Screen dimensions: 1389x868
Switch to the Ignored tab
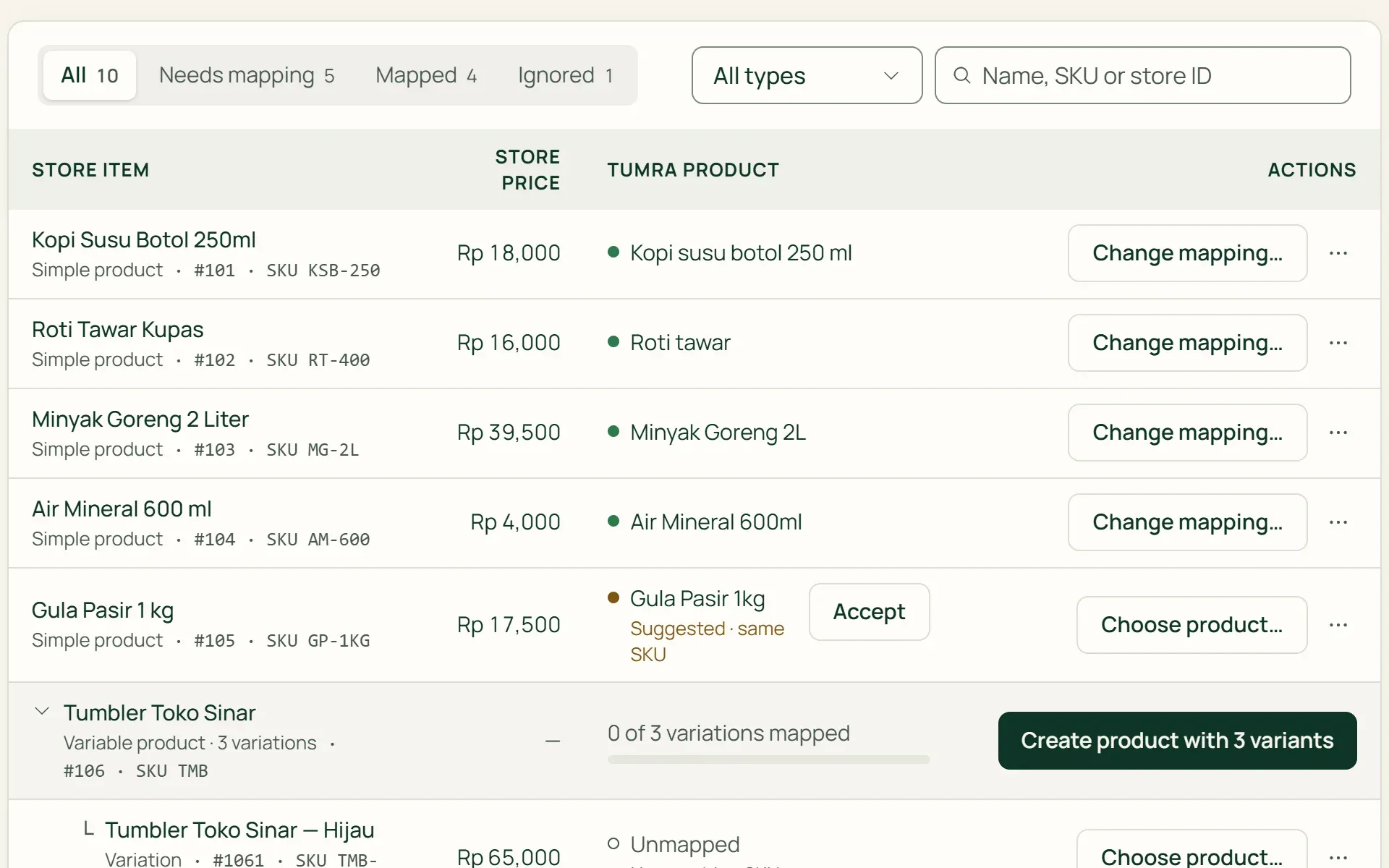(x=566, y=75)
